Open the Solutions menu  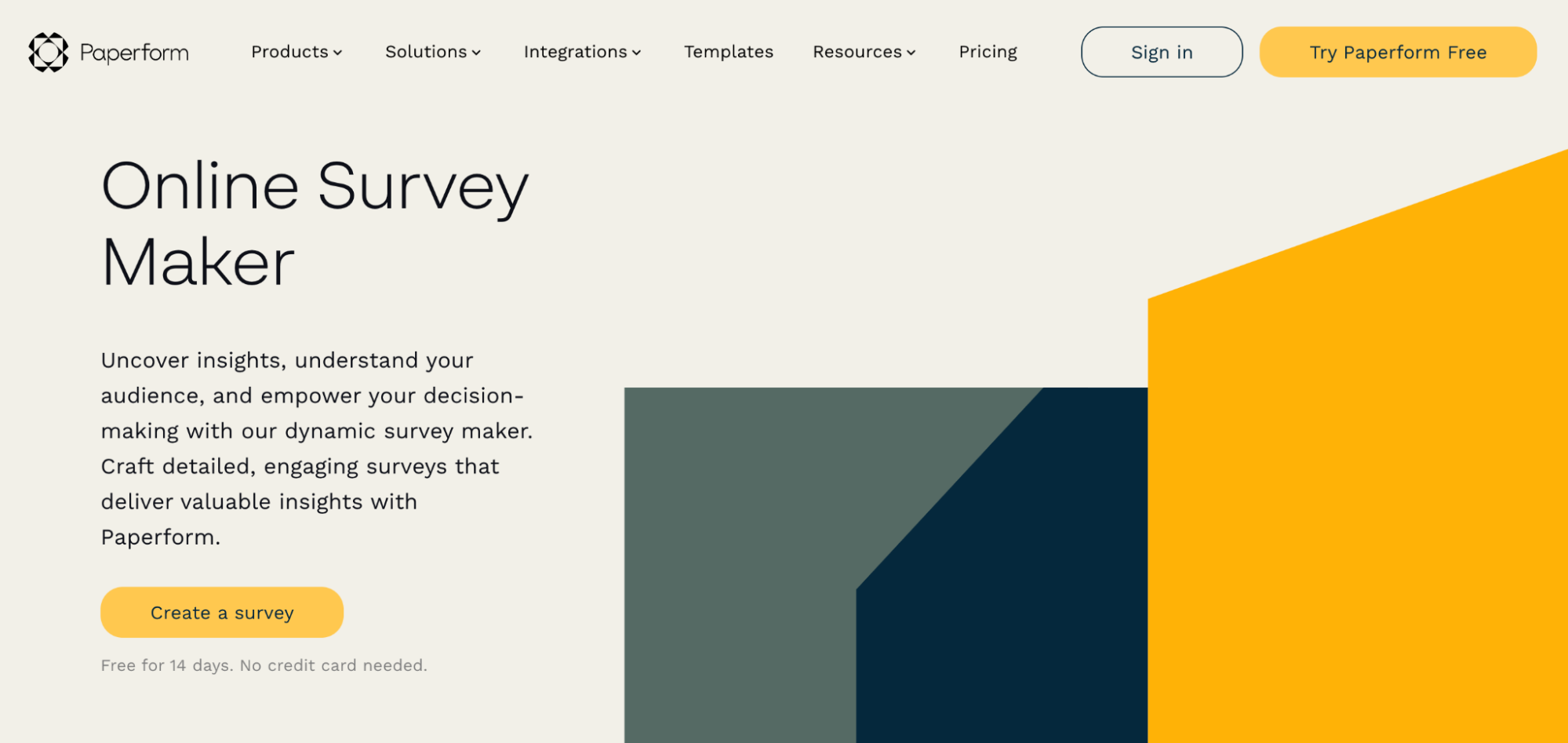[x=433, y=52]
